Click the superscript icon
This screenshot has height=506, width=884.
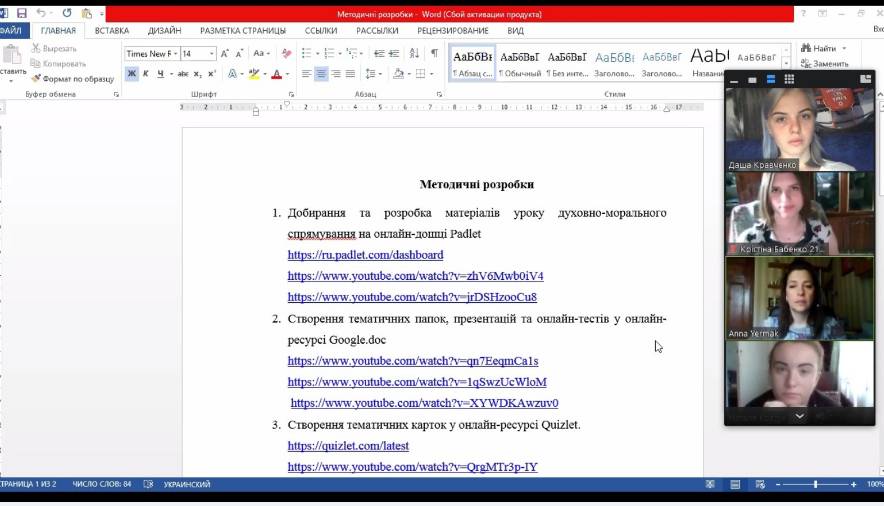coord(211,74)
